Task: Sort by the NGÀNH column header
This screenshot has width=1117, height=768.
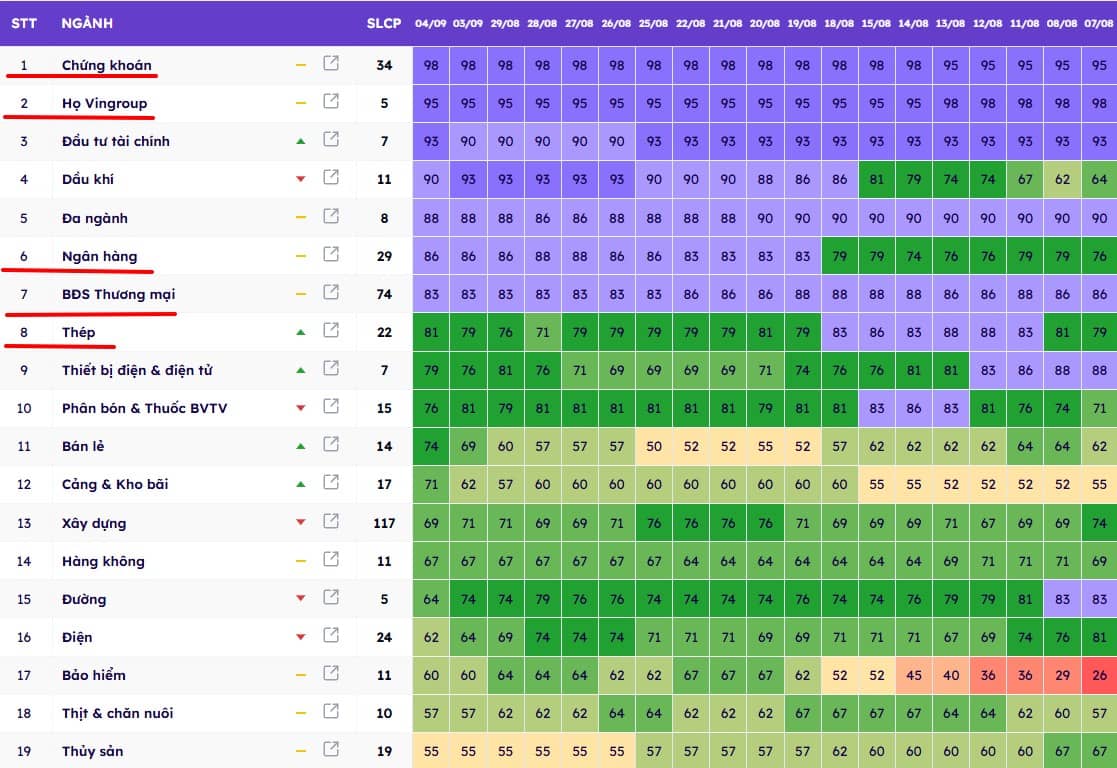Action: pyautogui.click(x=87, y=23)
